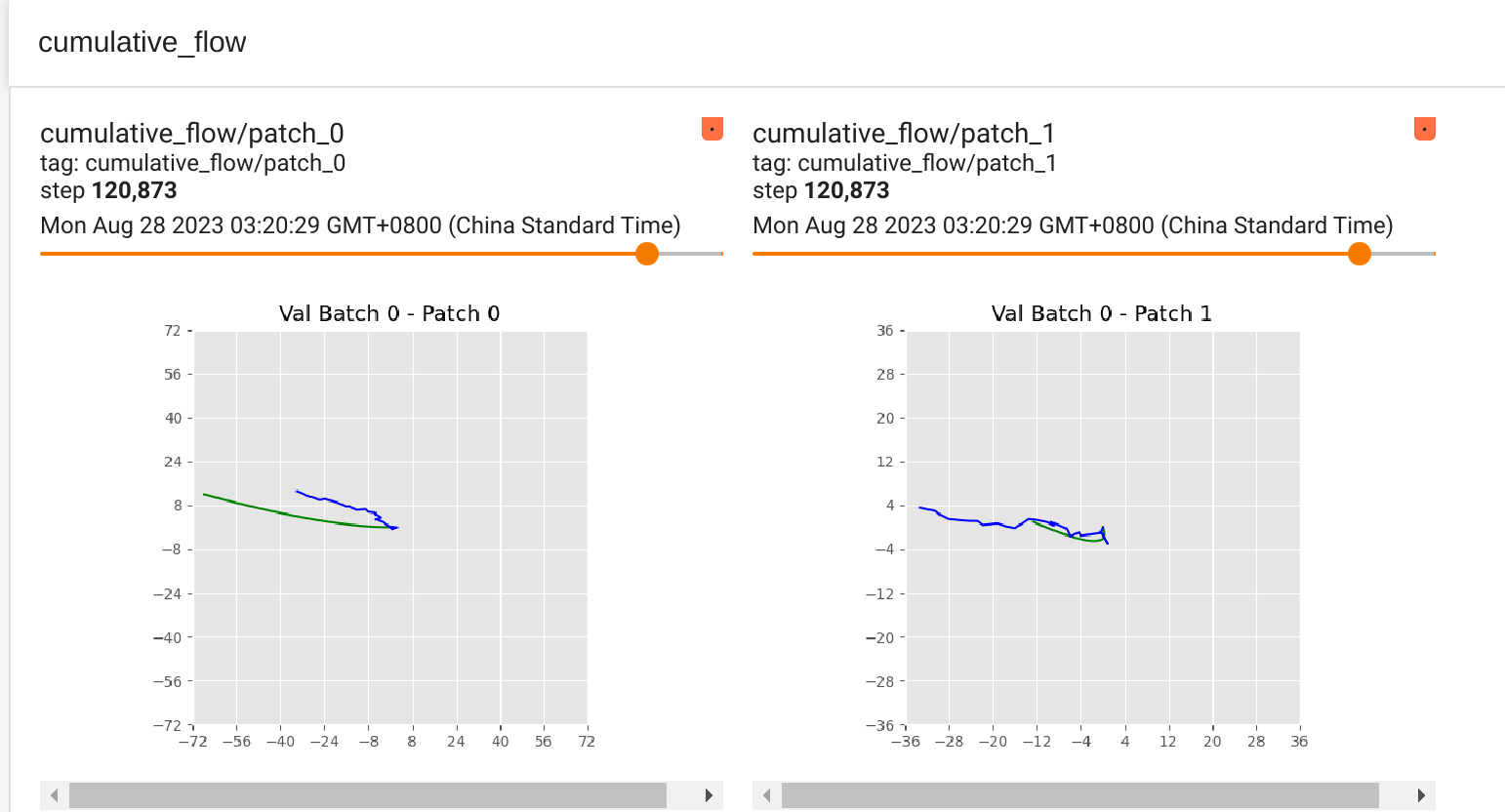Pin the cumulative_flow/patch_1 card
Screen dimensions: 1505x812
[1424, 128]
